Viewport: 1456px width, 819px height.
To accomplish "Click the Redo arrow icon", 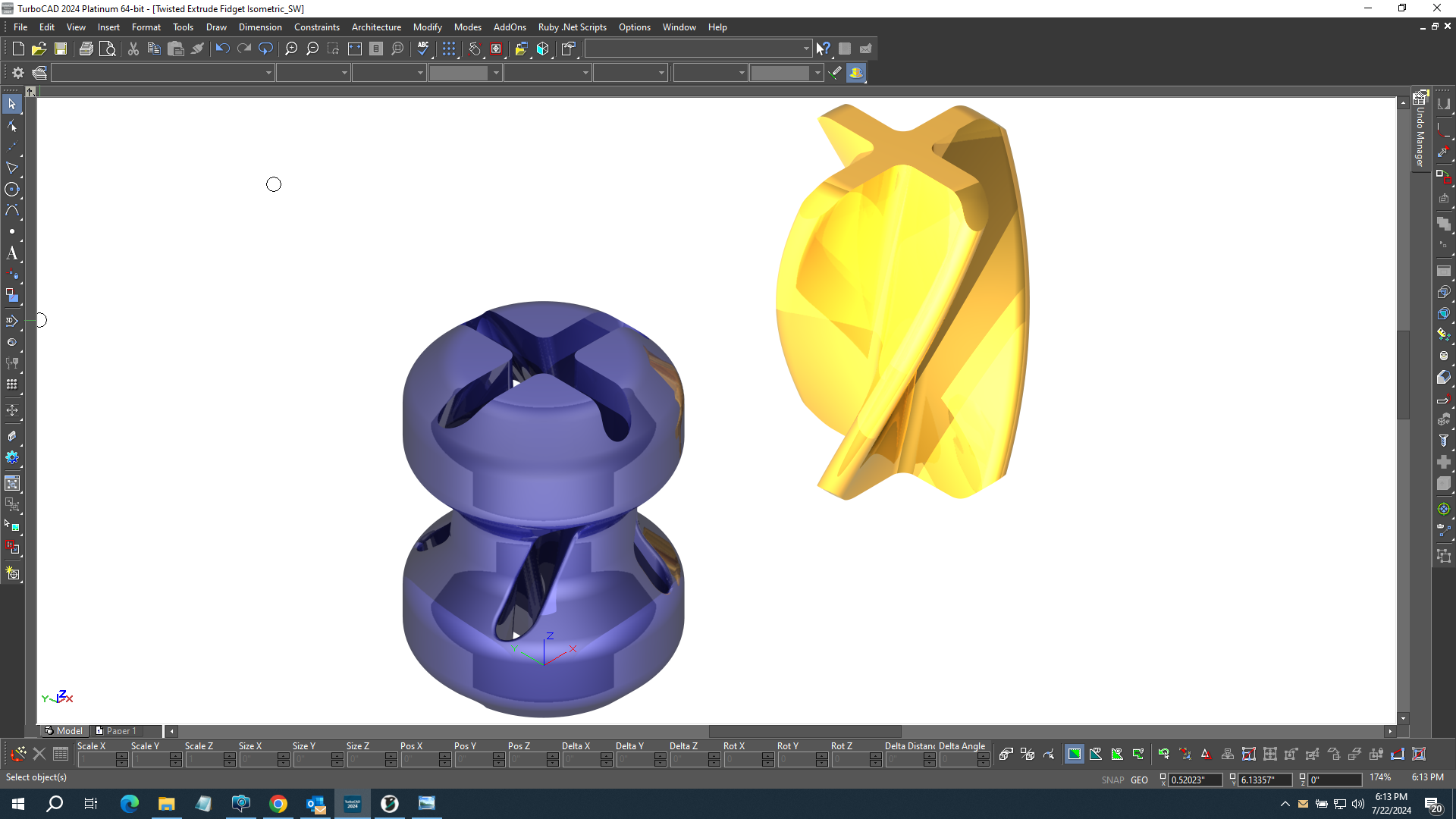I will 244,49.
